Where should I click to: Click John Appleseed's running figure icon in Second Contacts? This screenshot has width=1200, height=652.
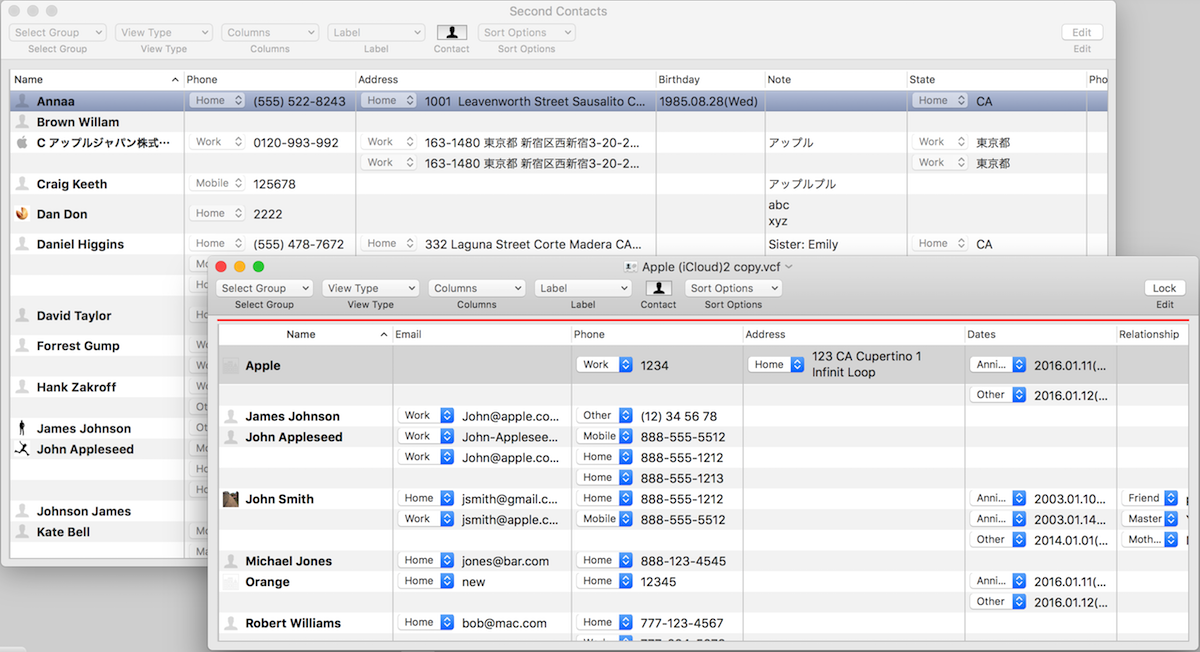(x=22, y=449)
